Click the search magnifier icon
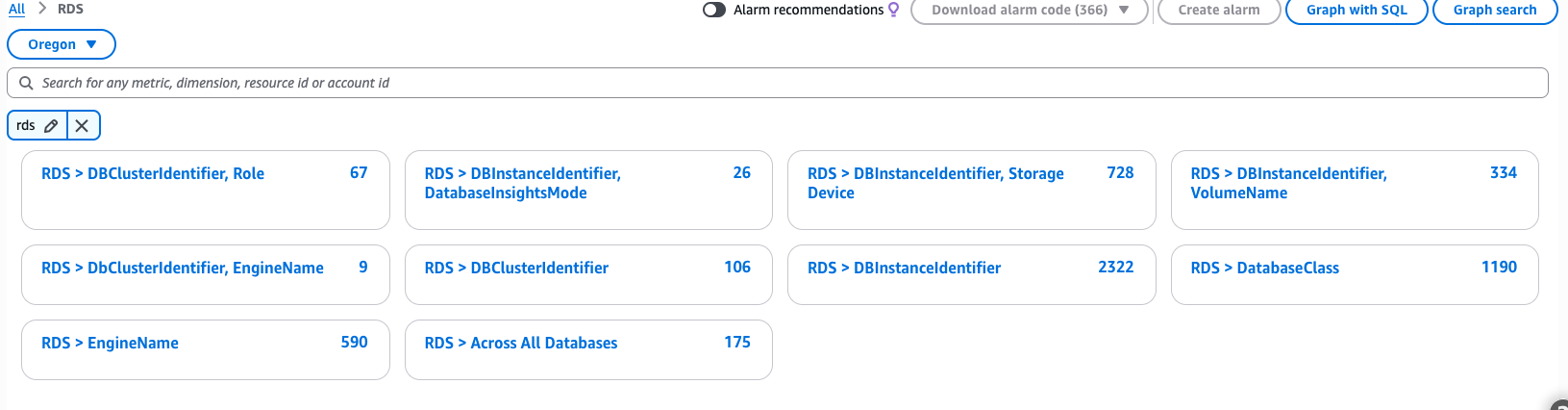The width and height of the screenshot is (1568, 410). coord(26,83)
